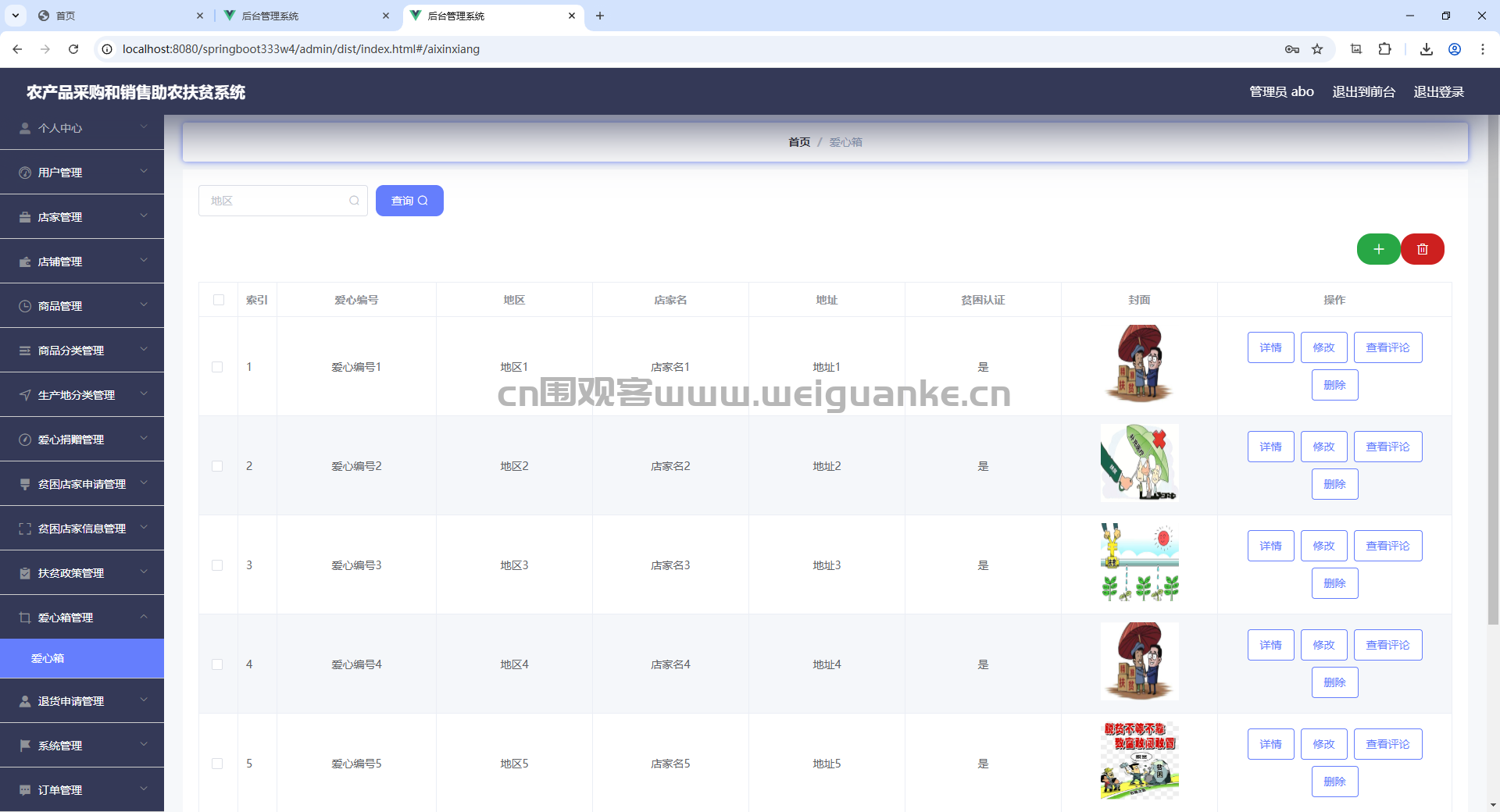Viewport: 1500px width, 812px height.
Task: Click the red trash delete icon button
Action: 1423,249
